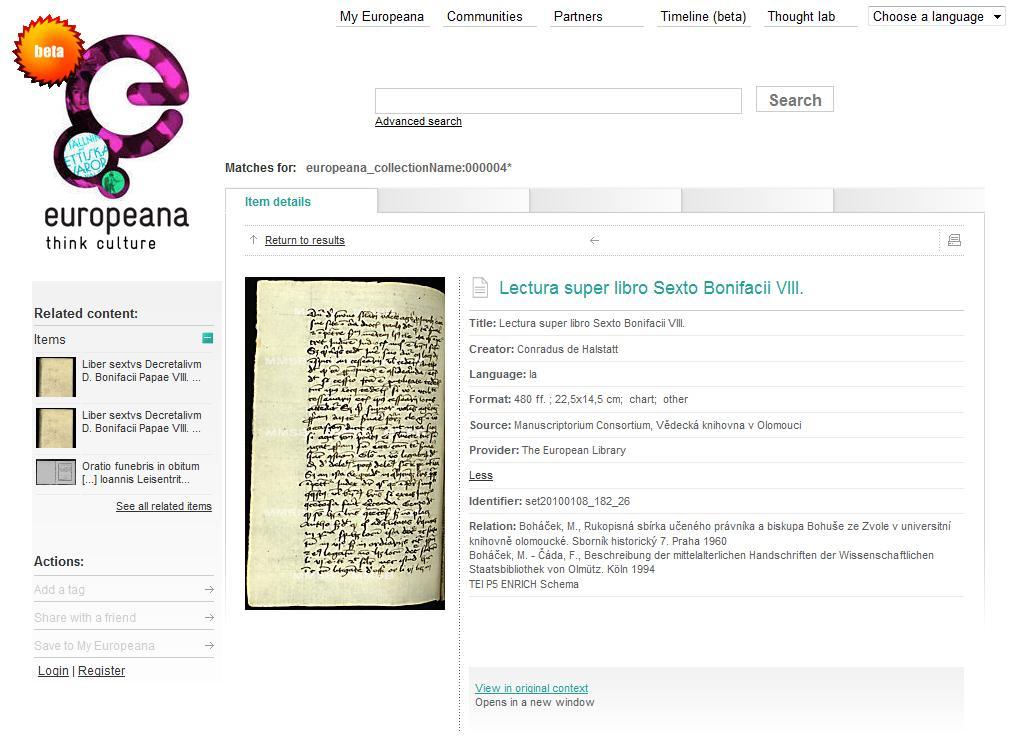The height and width of the screenshot is (749, 1019).
Task: Click the arrow beside Share with a friend
Action: tap(209, 618)
